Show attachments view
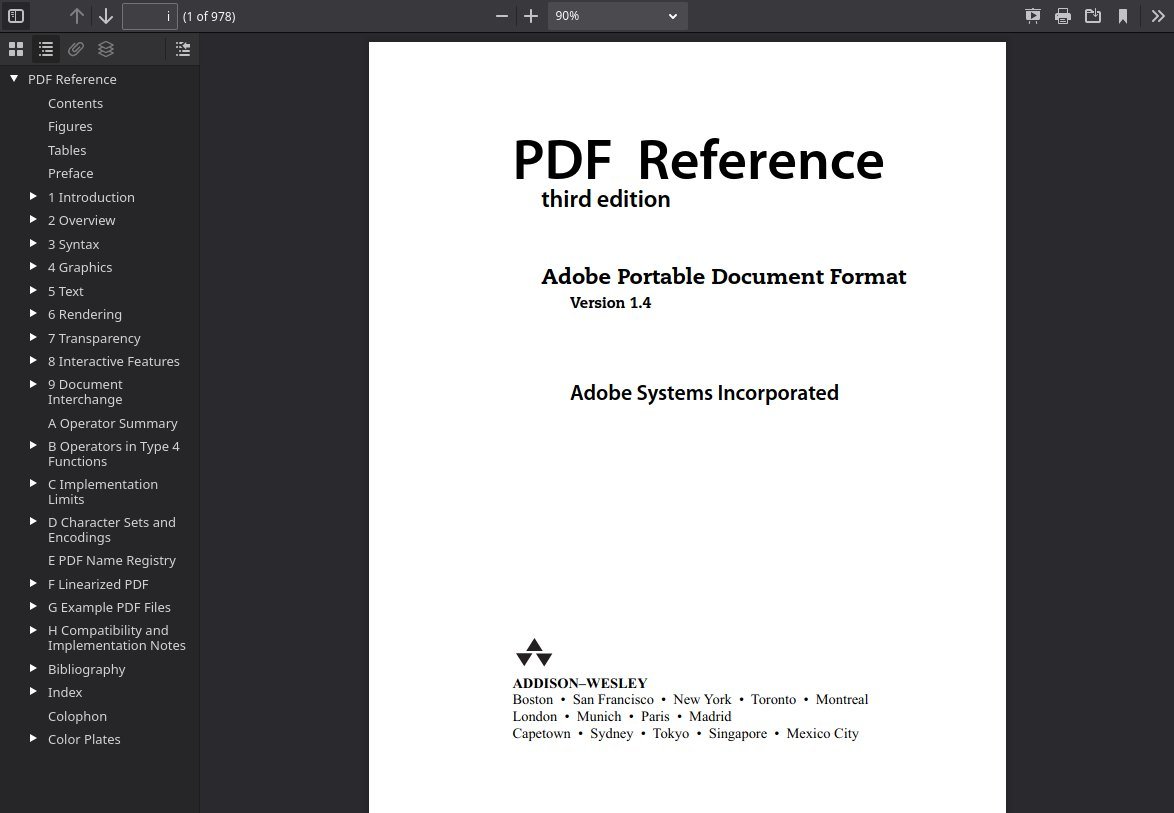This screenshot has width=1174, height=813. tap(76, 49)
